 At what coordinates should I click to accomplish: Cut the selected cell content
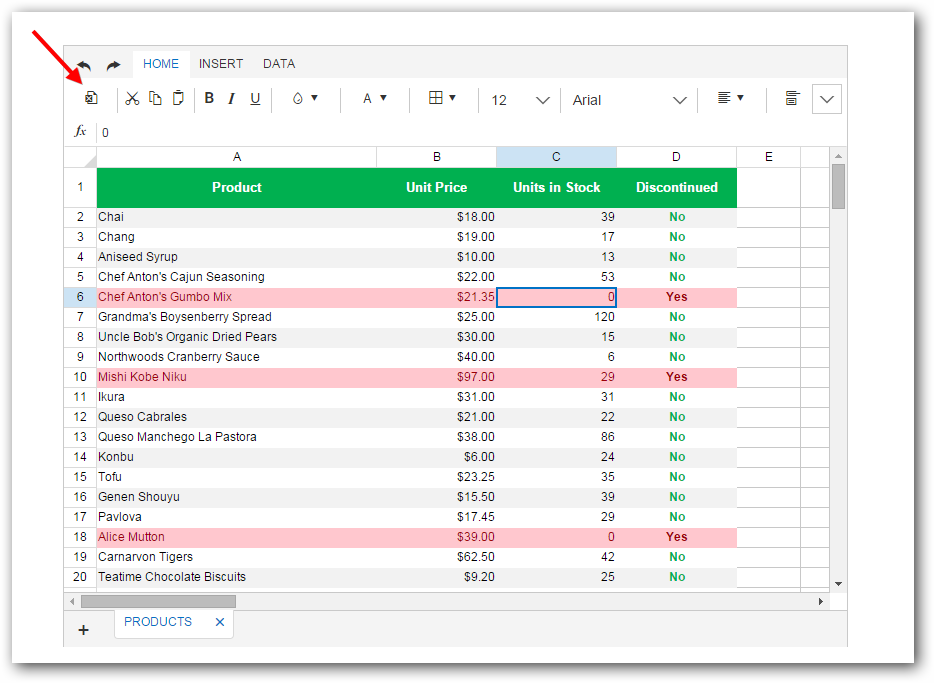click(x=132, y=98)
